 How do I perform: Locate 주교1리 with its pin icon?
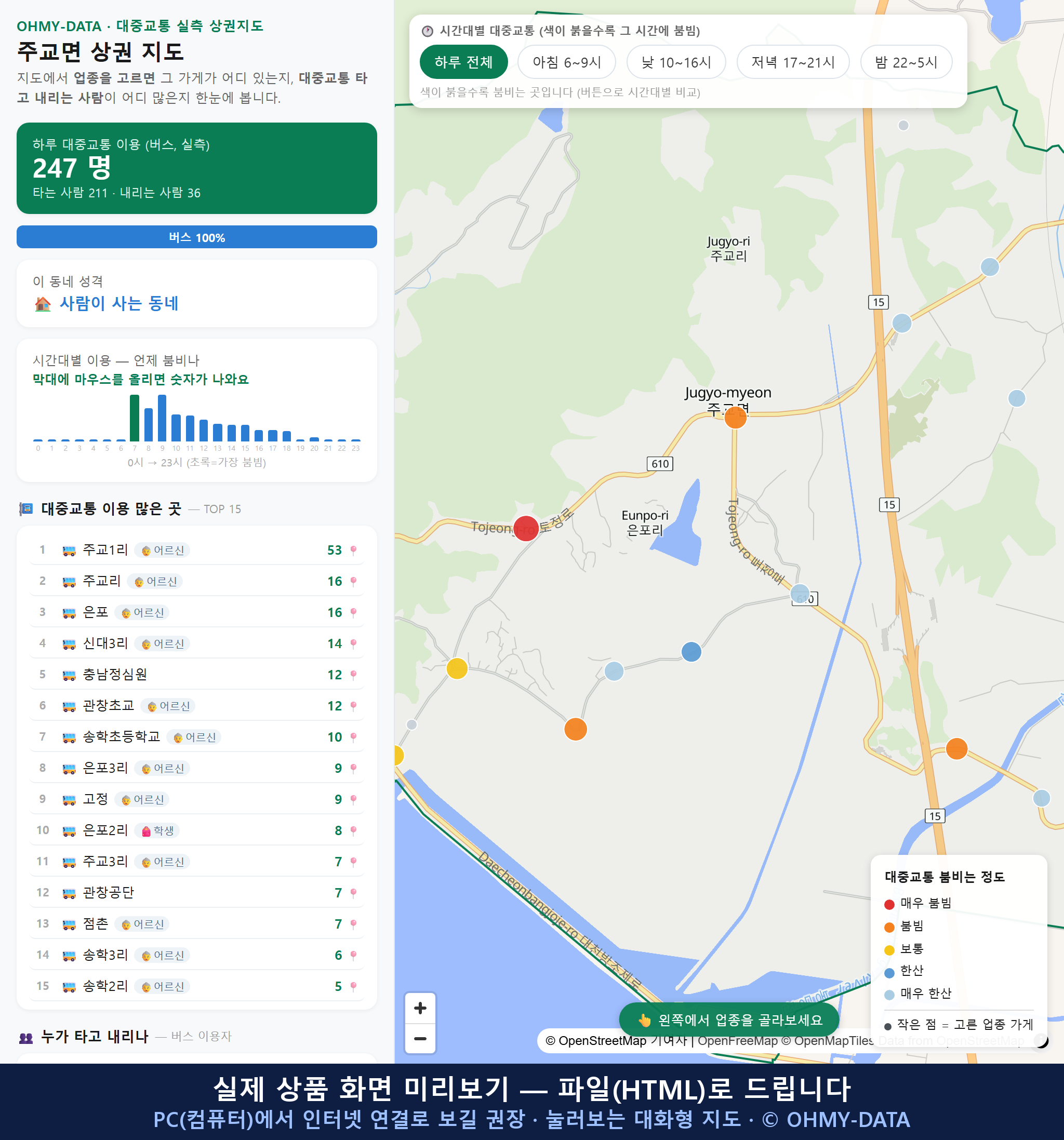pos(353,551)
